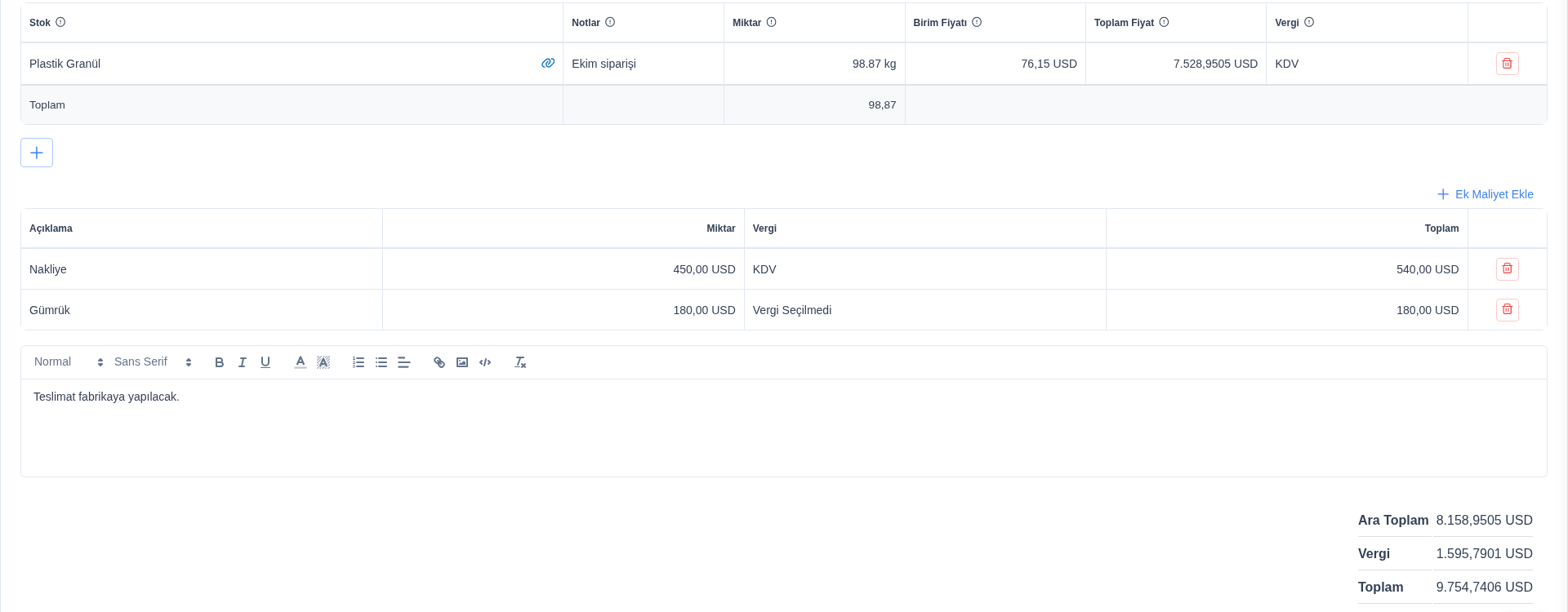The height and width of the screenshot is (612, 1568).
Task: Select the 180,00 USD Gümrük amount cell
Action: point(563,310)
